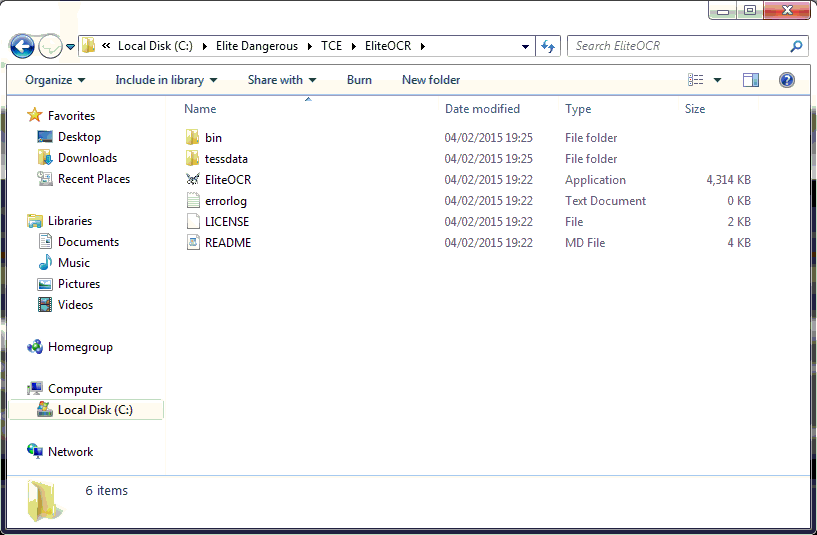
Task: Click EliteOCR breadcrumb in address bar
Action: click(388, 46)
